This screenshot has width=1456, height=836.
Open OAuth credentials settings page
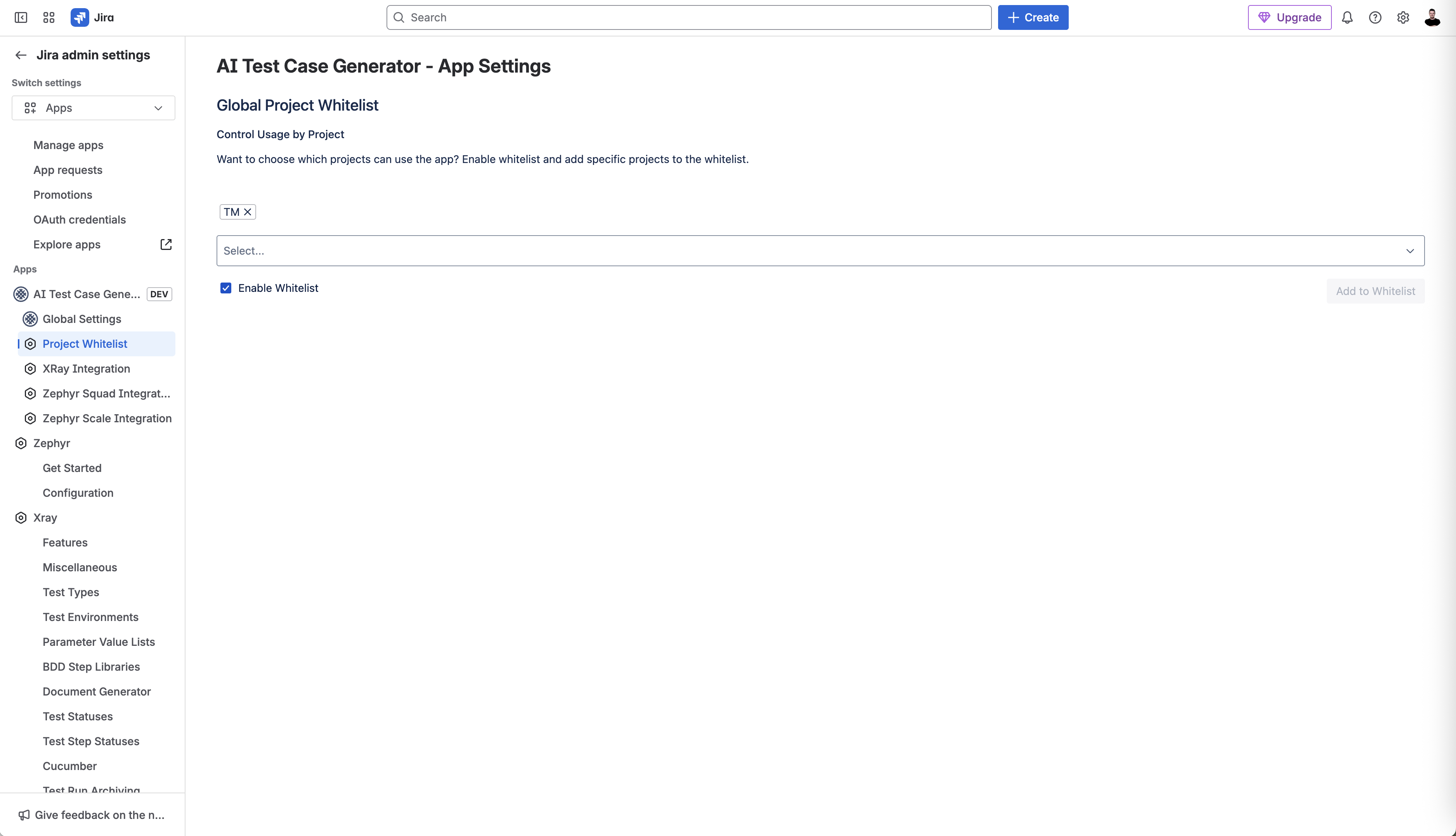(79, 219)
